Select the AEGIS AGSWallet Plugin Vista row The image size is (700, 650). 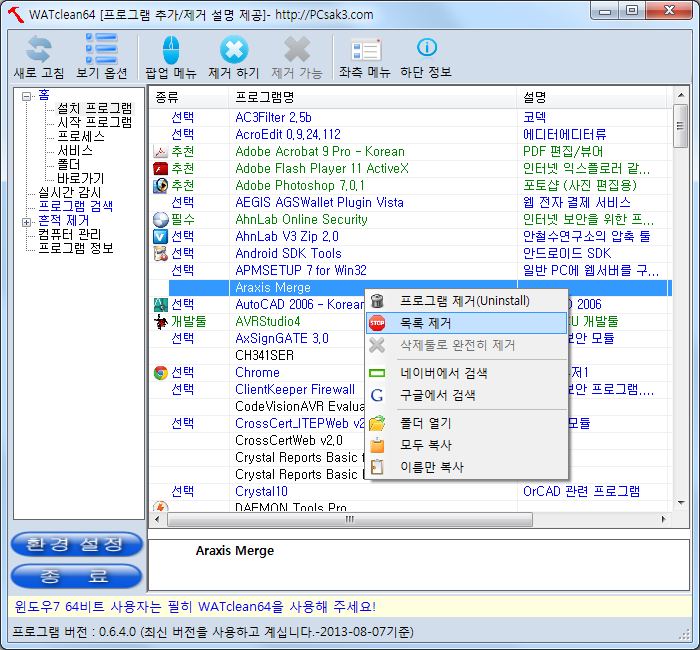coord(410,202)
